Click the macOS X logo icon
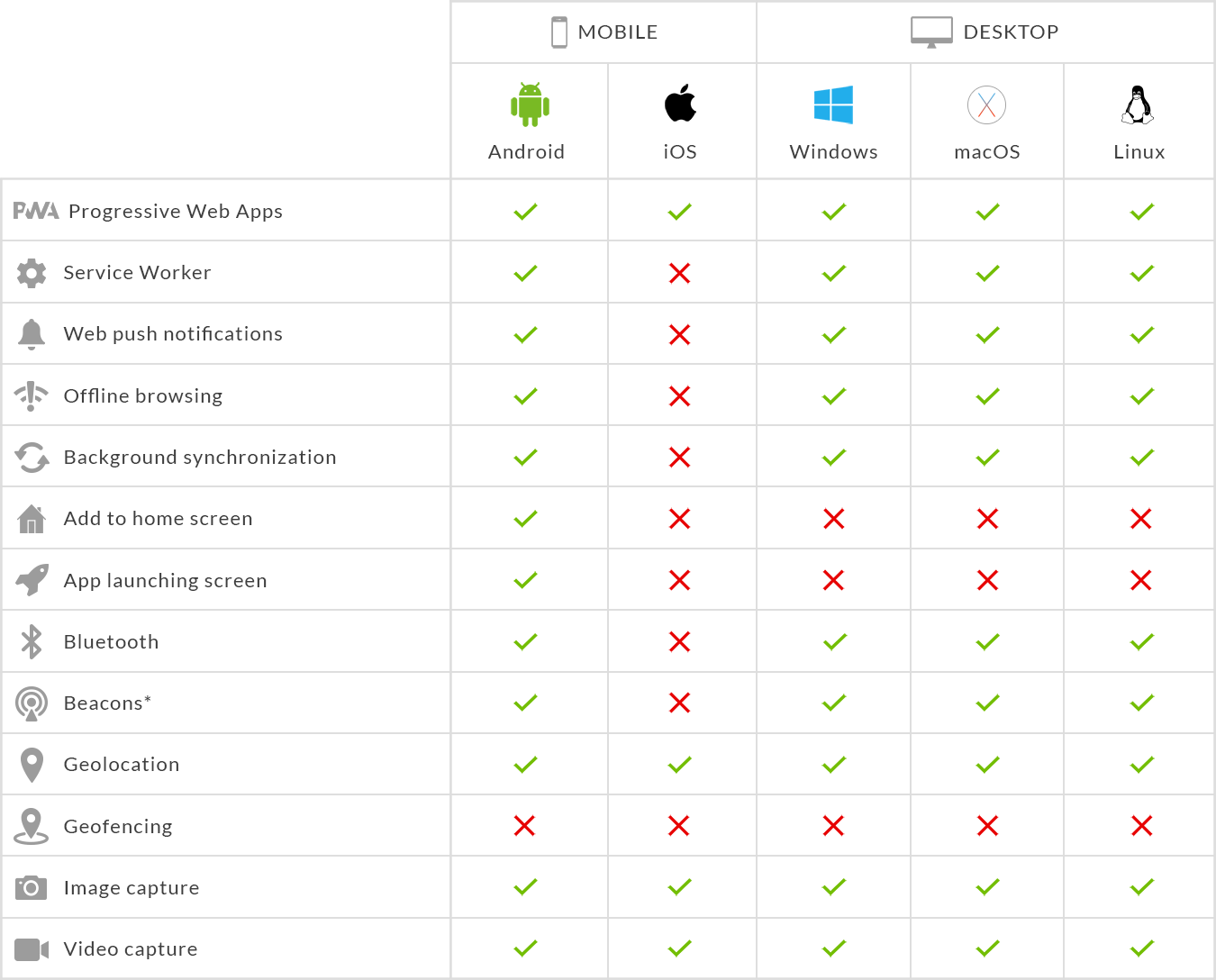Screen dimensions: 1216x980 [x=986, y=104]
